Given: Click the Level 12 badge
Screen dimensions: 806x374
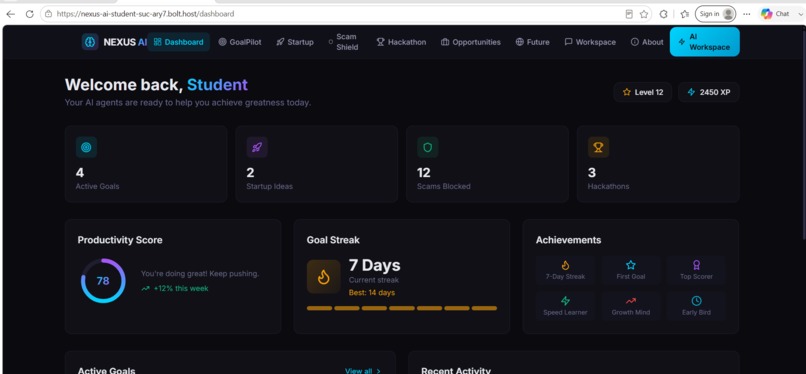Looking at the screenshot, I should [x=643, y=92].
